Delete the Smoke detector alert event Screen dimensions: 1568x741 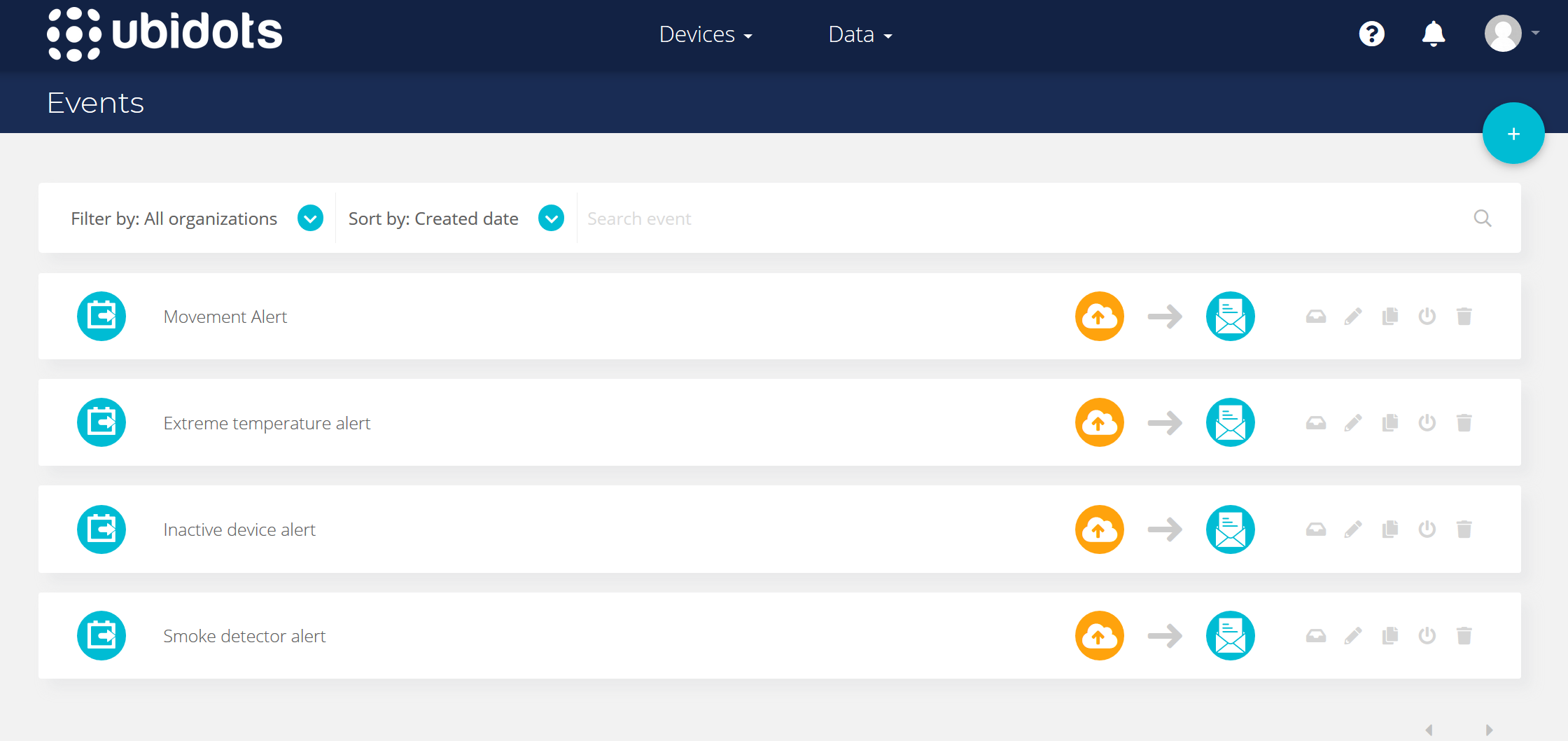click(x=1464, y=636)
